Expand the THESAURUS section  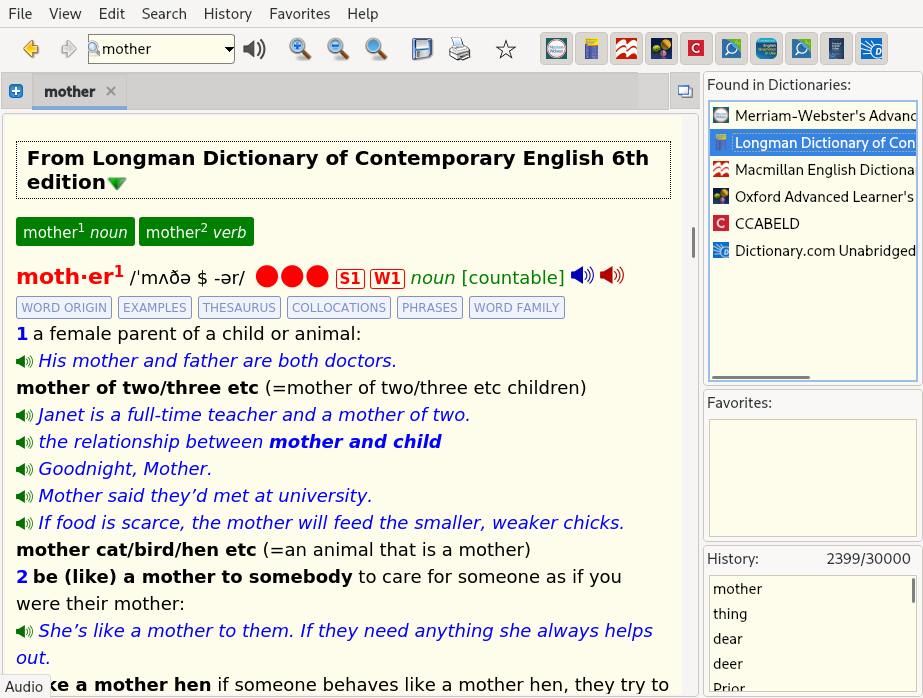click(x=239, y=308)
